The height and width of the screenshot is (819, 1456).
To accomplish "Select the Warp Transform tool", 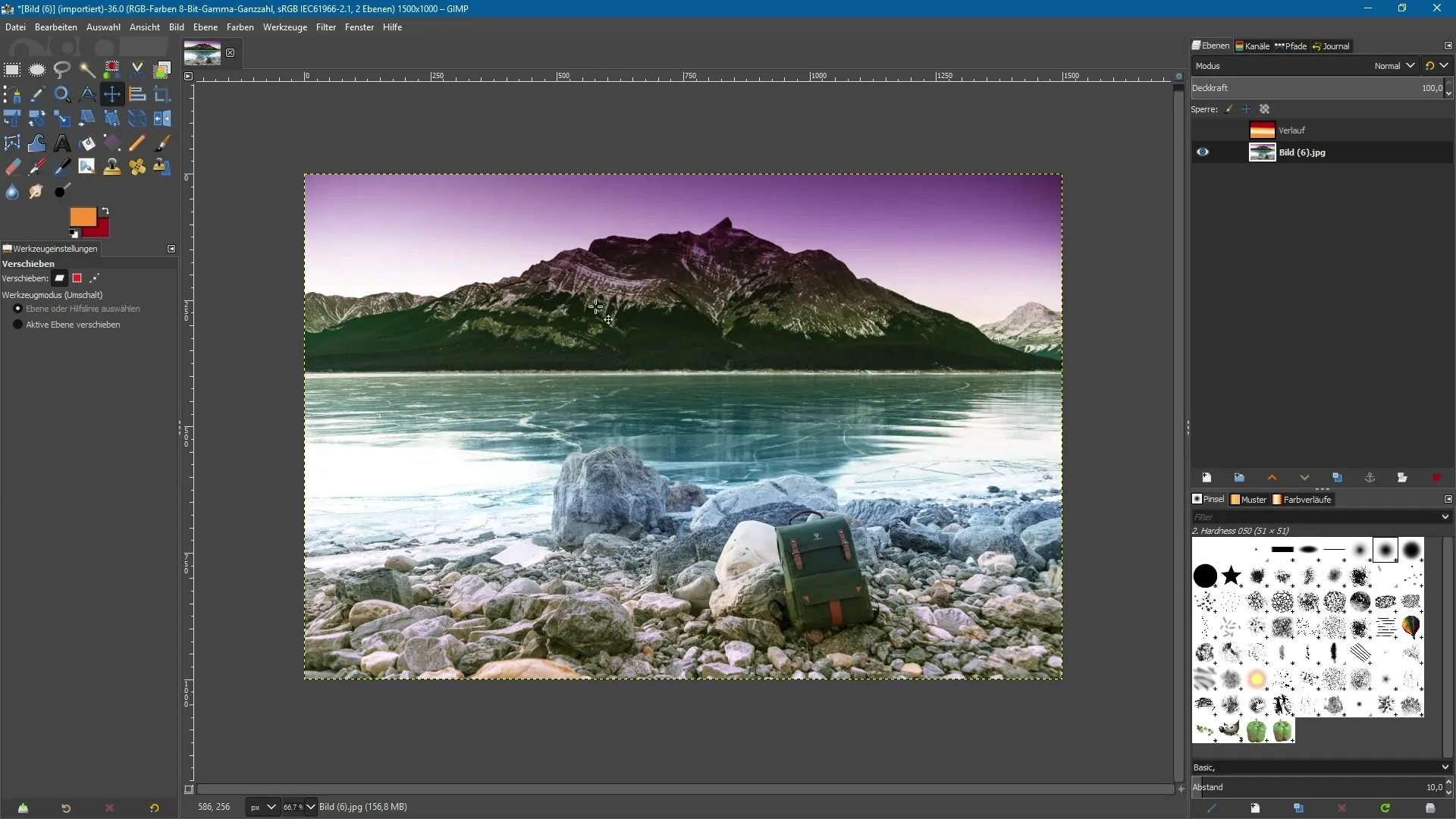I will [x=37, y=143].
